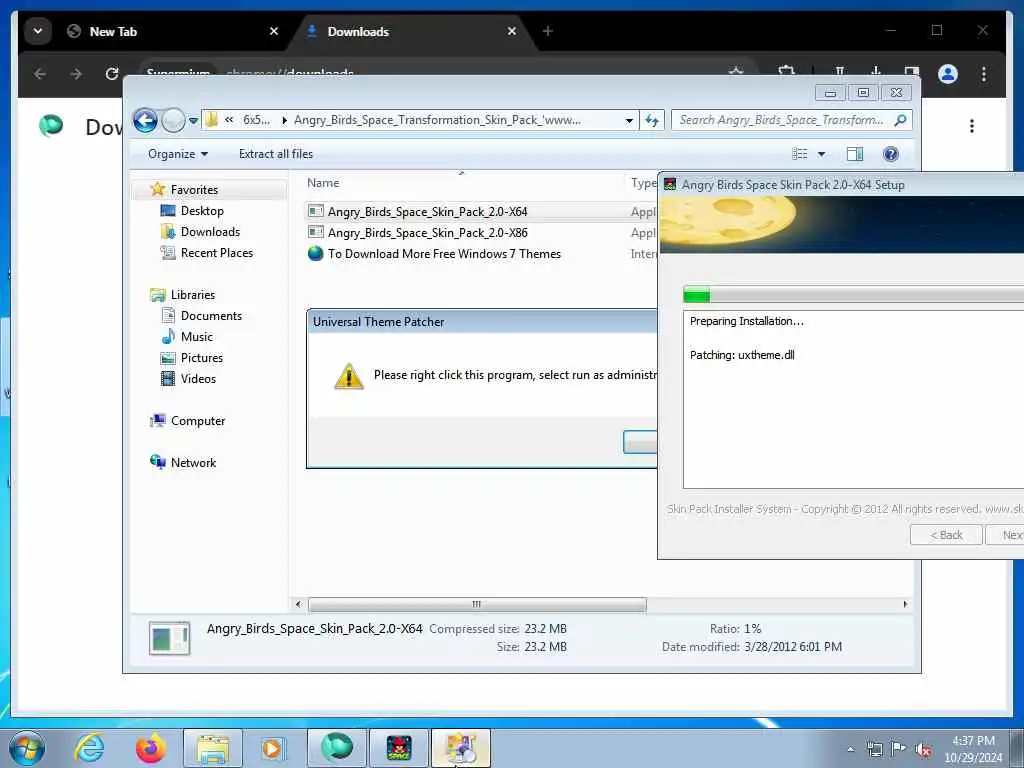Open Music library
The image size is (1024, 768).
click(197, 336)
